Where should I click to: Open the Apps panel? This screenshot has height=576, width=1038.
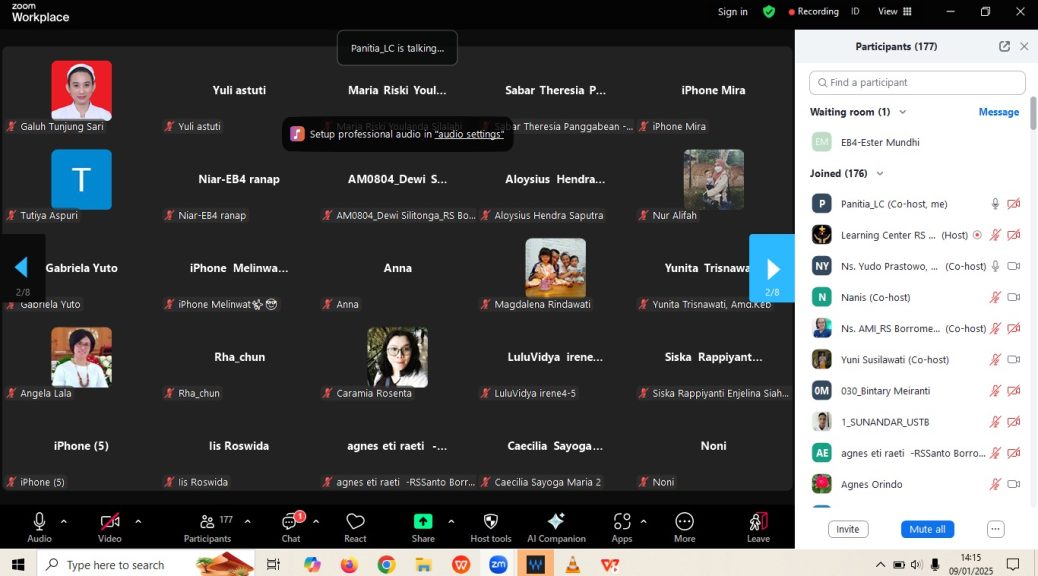pyautogui.click(x=622, y=522)
